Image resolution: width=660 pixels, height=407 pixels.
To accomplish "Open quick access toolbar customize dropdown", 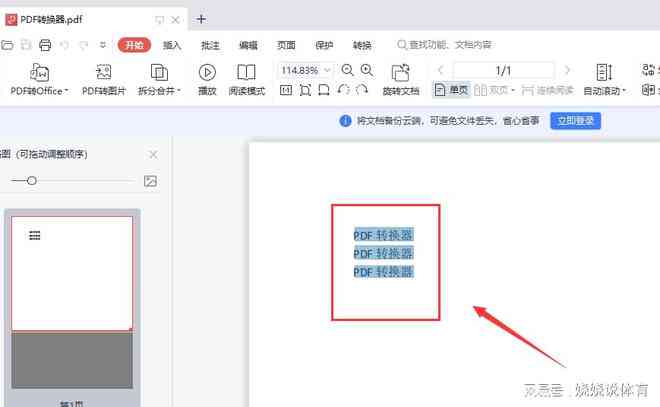I will coord(103,45).
